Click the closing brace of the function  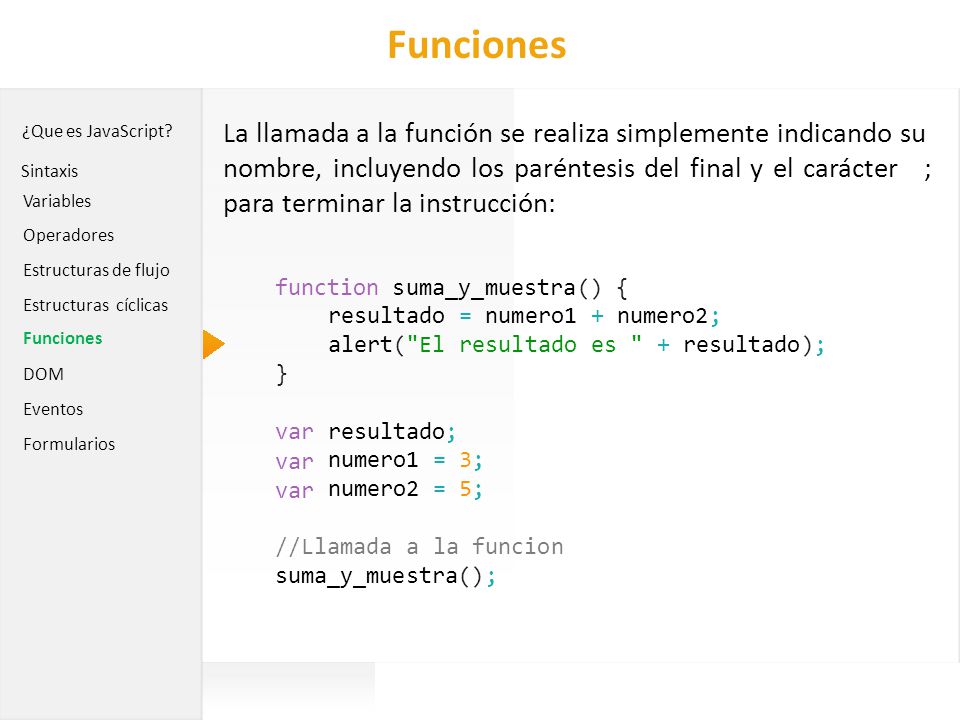click(x=282, y=373)
